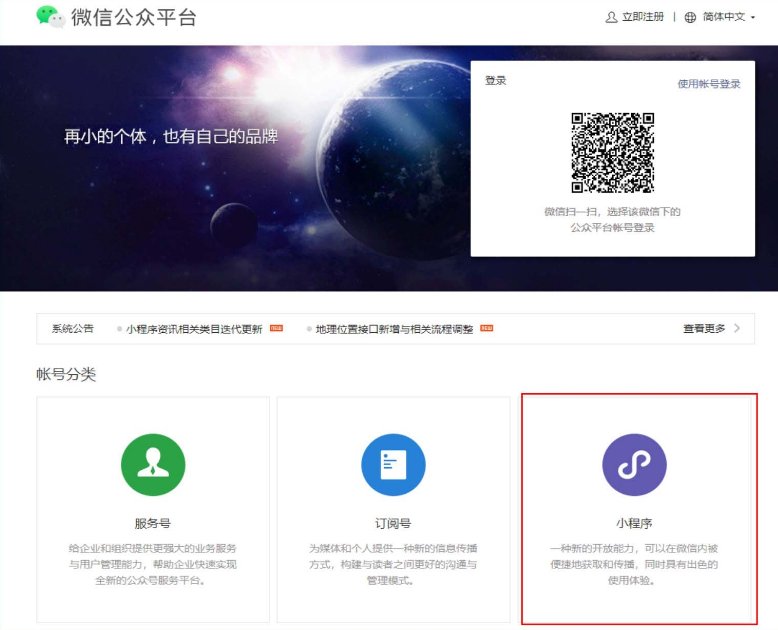This screenshot has width=778, height=630.
Task: Click the blue 订阅号 icon
Action: point(393,466)
